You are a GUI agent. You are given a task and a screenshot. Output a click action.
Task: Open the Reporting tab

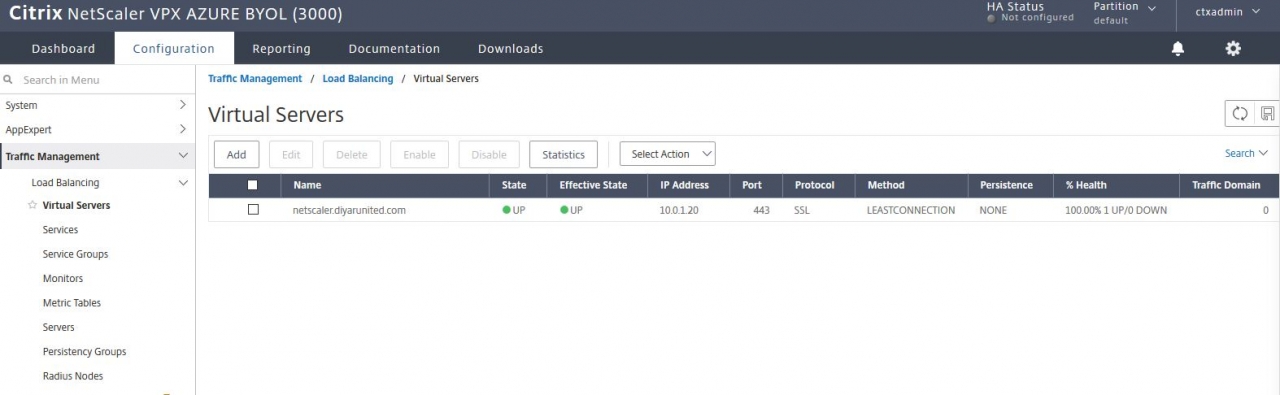pyautogui.click(x=281, y=48)
